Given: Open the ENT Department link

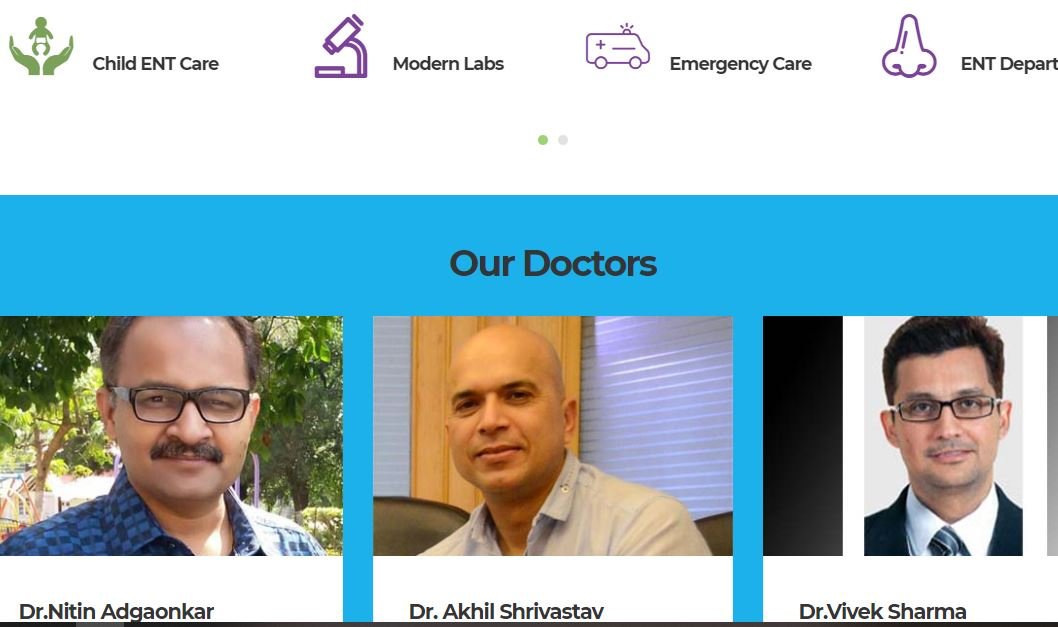Looking at the screenshot, I should [x=1009, y=64].
